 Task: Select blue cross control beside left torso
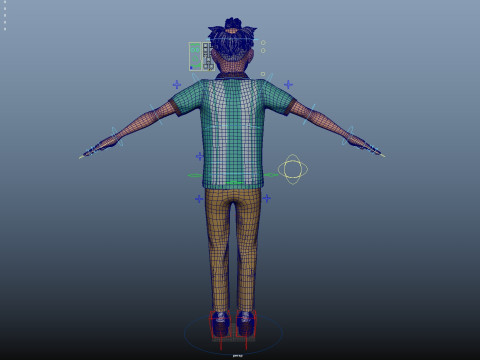[199, 156]
